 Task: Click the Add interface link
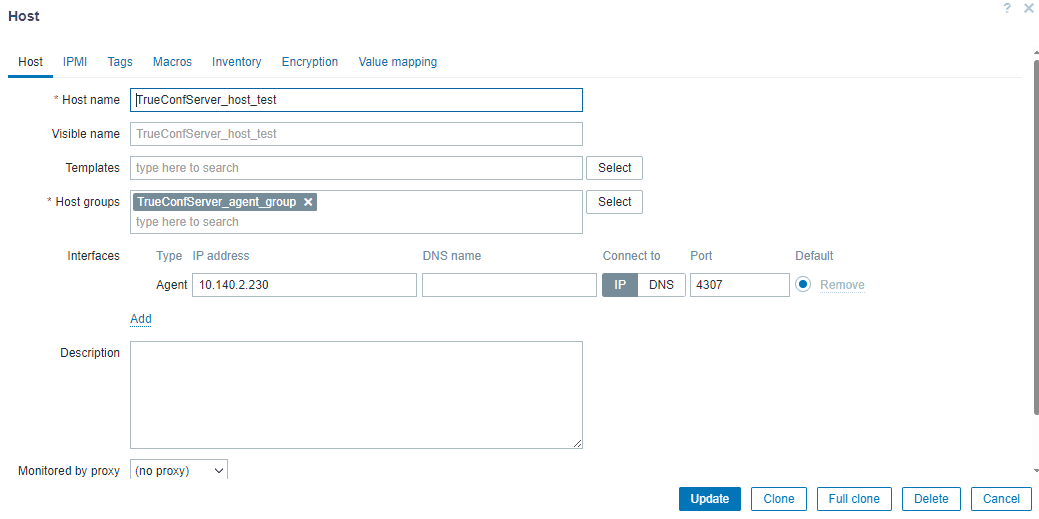click(x=141, y=319)
